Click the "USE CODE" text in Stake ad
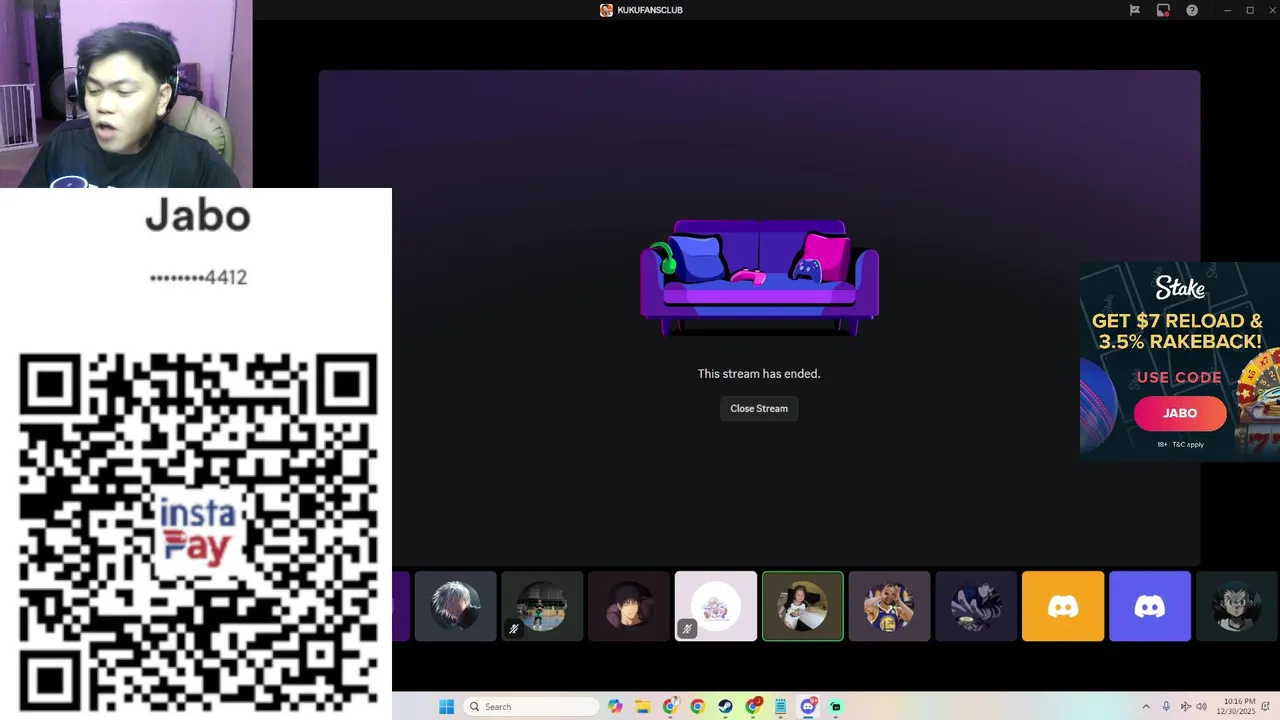Viewport: 1280px width, 720px height. coord(1179,377)
